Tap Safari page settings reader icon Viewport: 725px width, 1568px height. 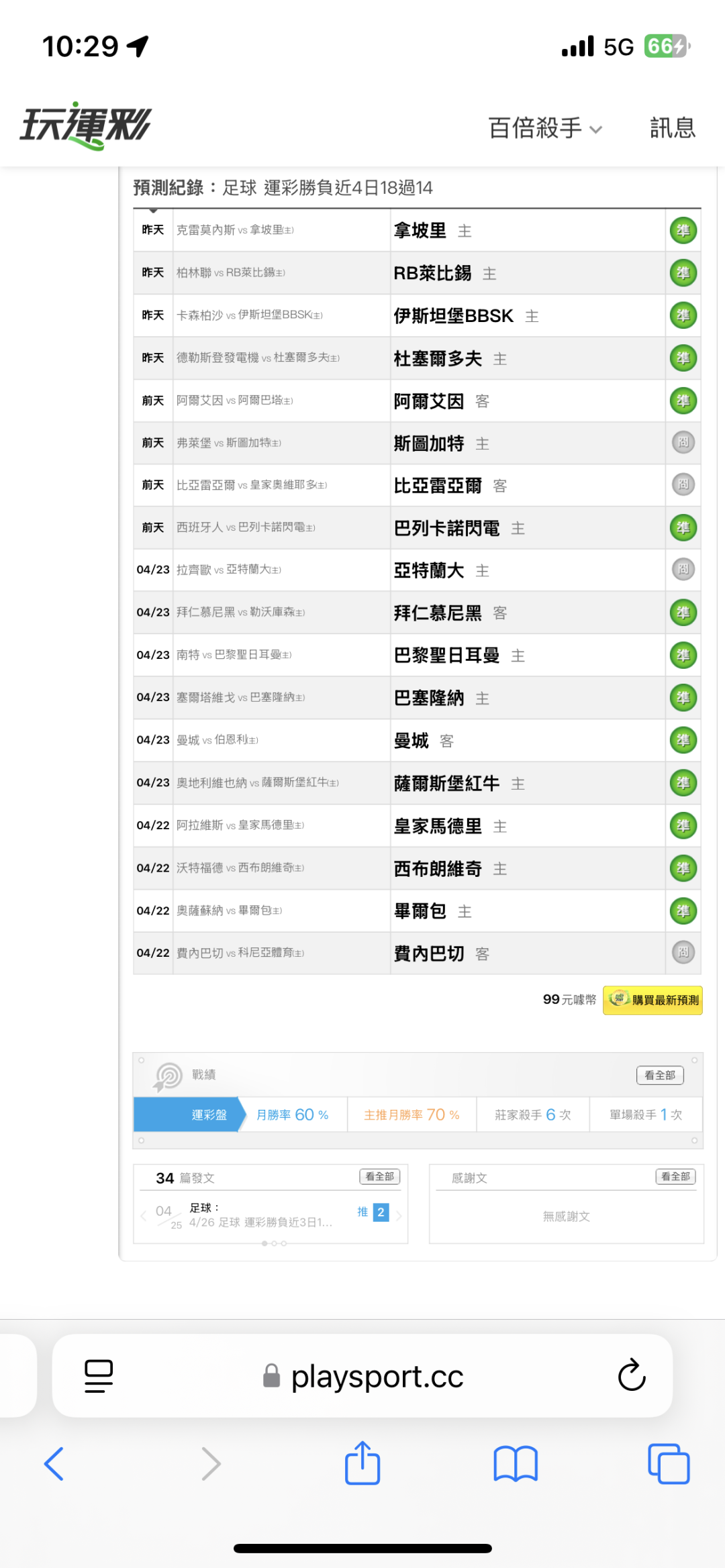tap(99, 1376)
